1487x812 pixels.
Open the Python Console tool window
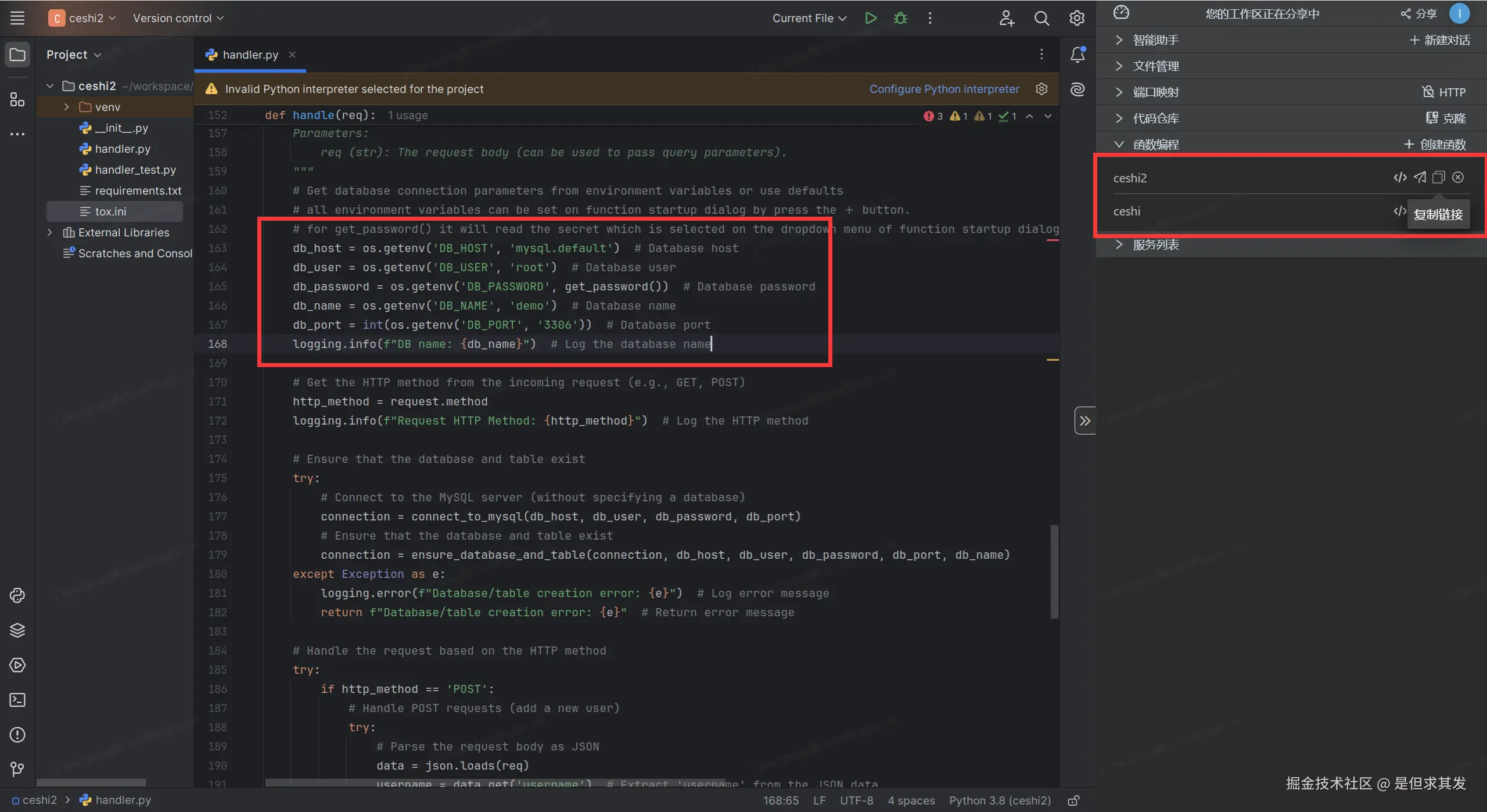point(17,595)
